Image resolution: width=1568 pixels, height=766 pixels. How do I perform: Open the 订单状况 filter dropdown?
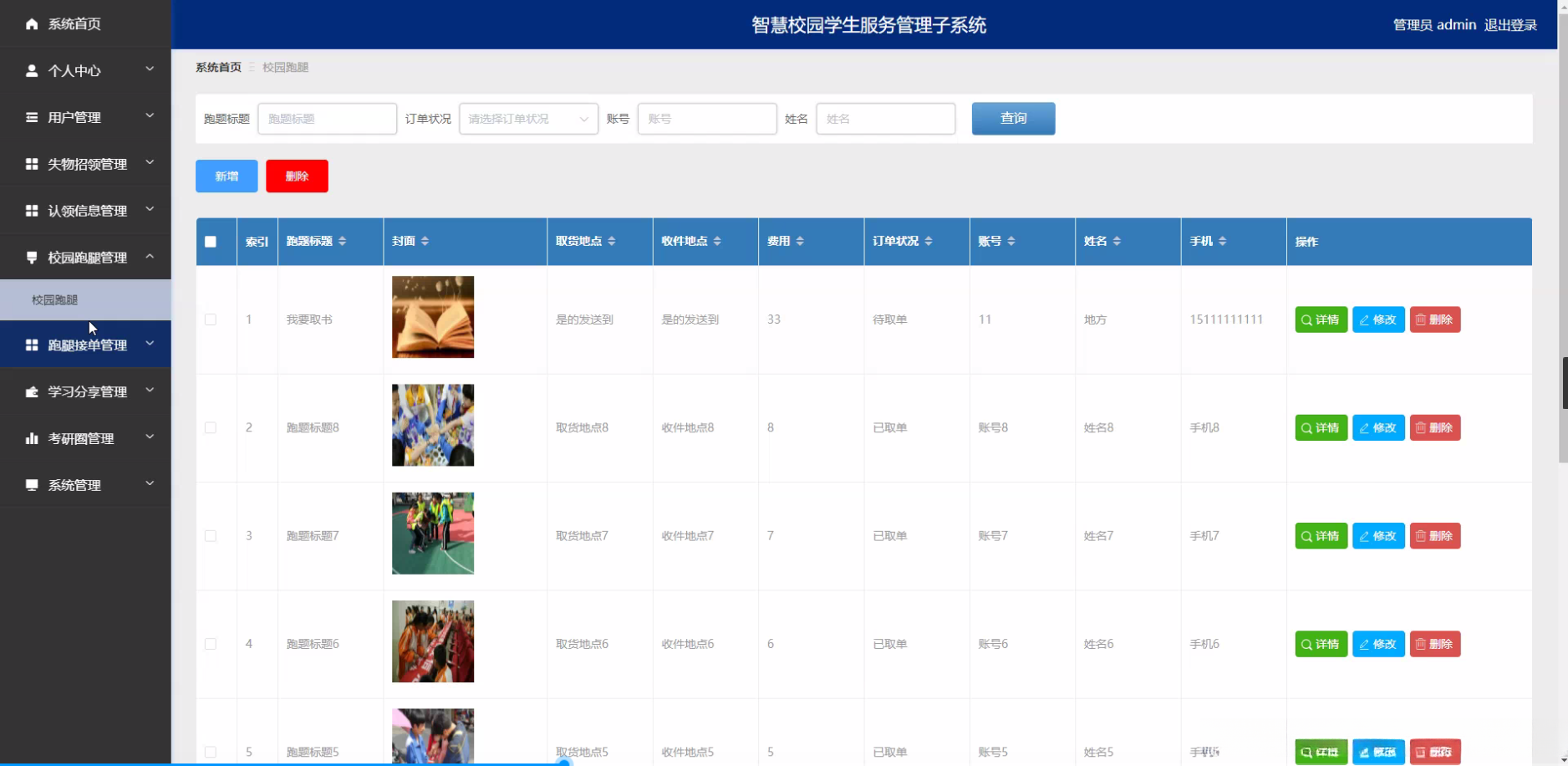pyautogui.click(x=528, y=119)
